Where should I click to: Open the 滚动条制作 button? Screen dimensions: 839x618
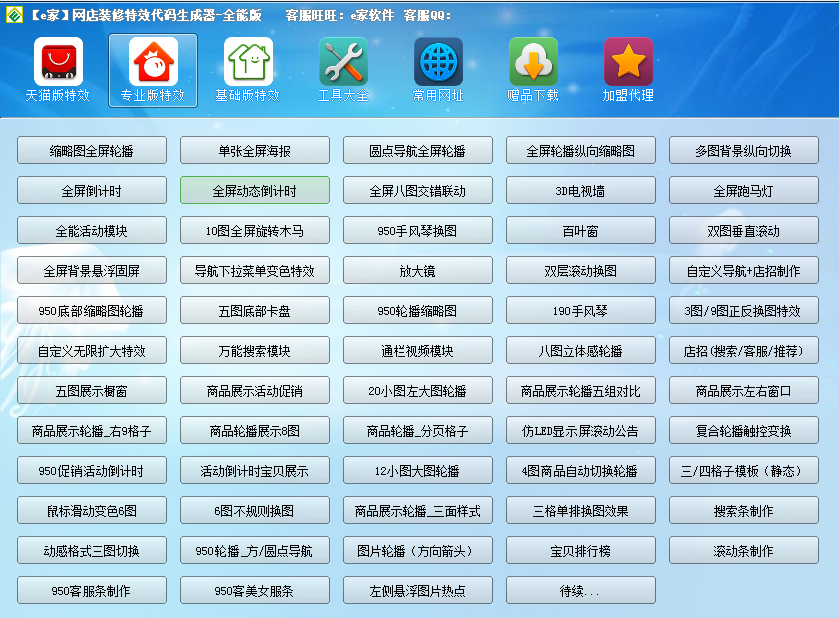[744, 551]
